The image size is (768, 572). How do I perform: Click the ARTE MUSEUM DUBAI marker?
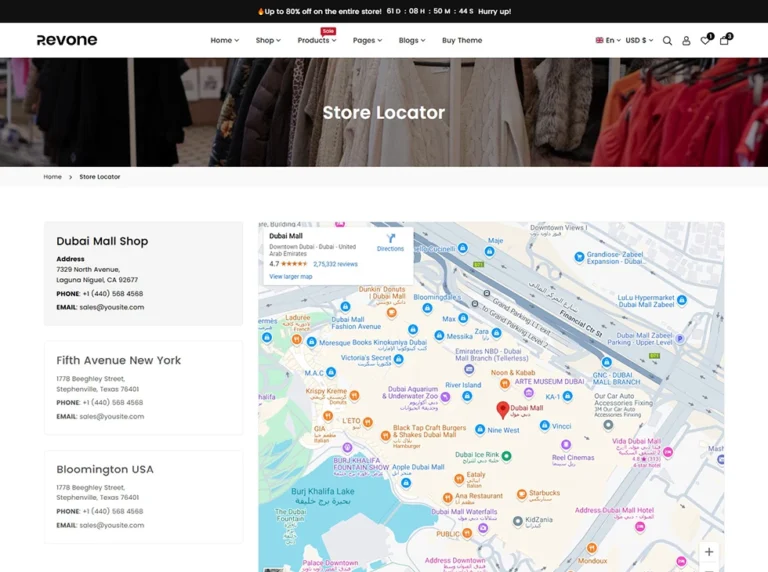pyautogui.click(x=528, y=392)
